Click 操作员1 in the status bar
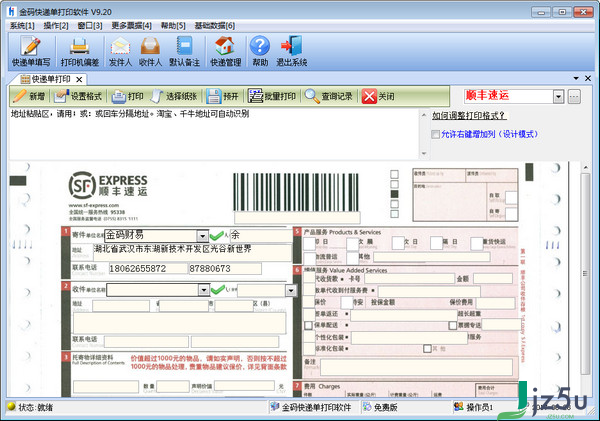Viewport: 600px width, 421px height. pos(474,407)
